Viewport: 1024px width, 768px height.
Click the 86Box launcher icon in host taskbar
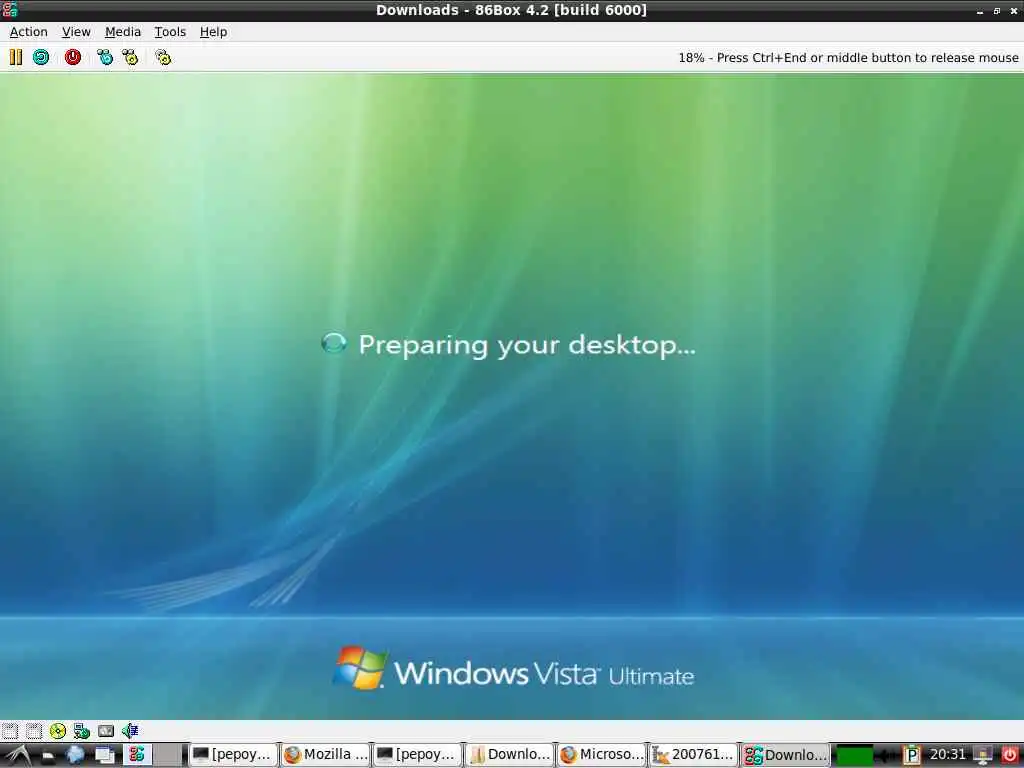point(136,755)
